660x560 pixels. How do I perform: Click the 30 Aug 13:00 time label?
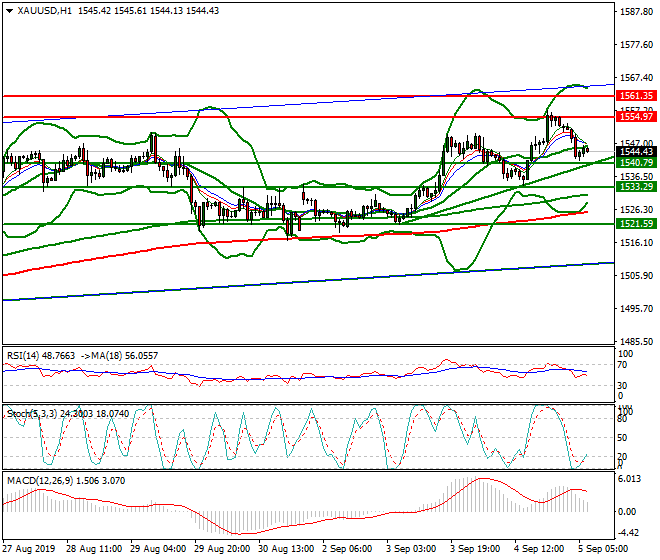pos(286,549)
